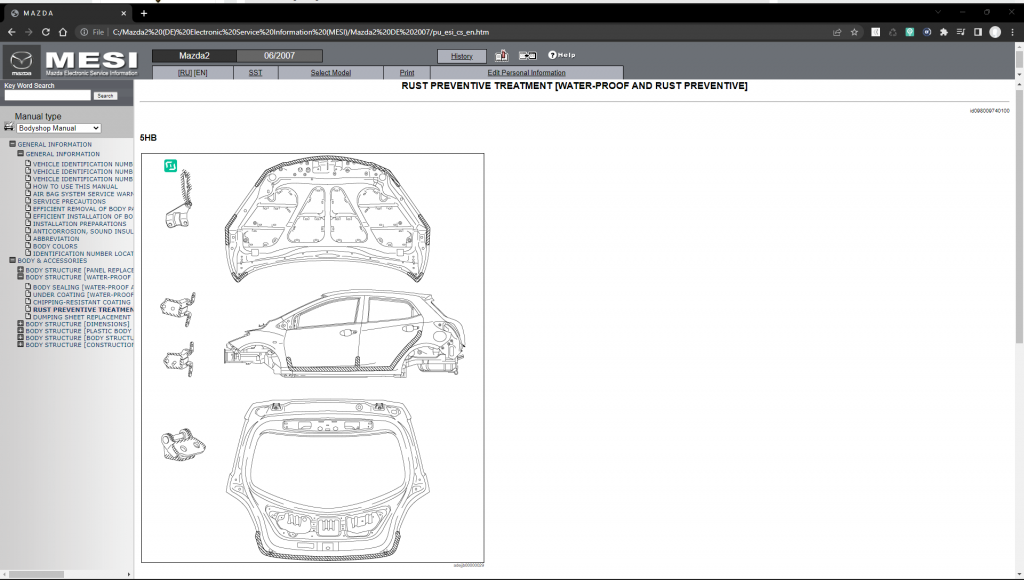Click the Mazda logo in the MESI header
The height and width of the screenshot is (580, 1024).
pyautogui.click(x=20, y=60)
